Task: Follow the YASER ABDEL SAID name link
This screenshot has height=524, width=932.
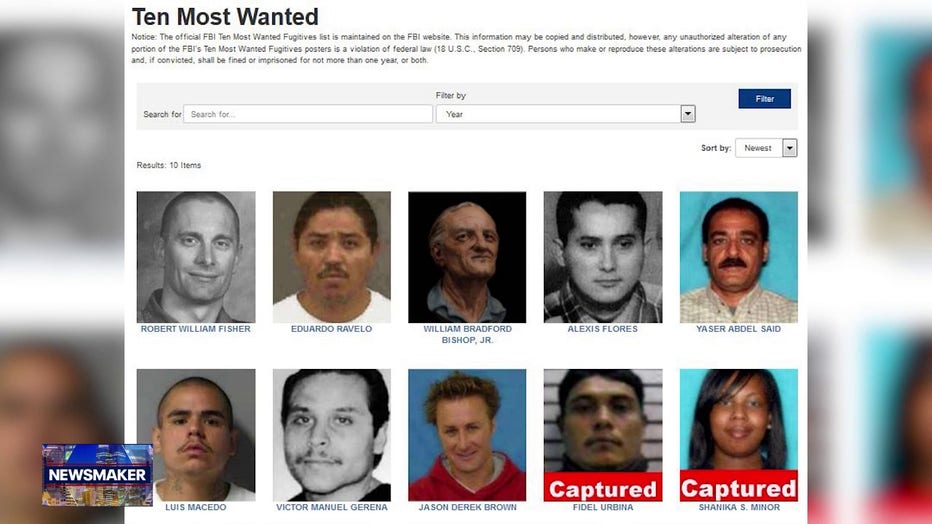Action: click(739, 329)
